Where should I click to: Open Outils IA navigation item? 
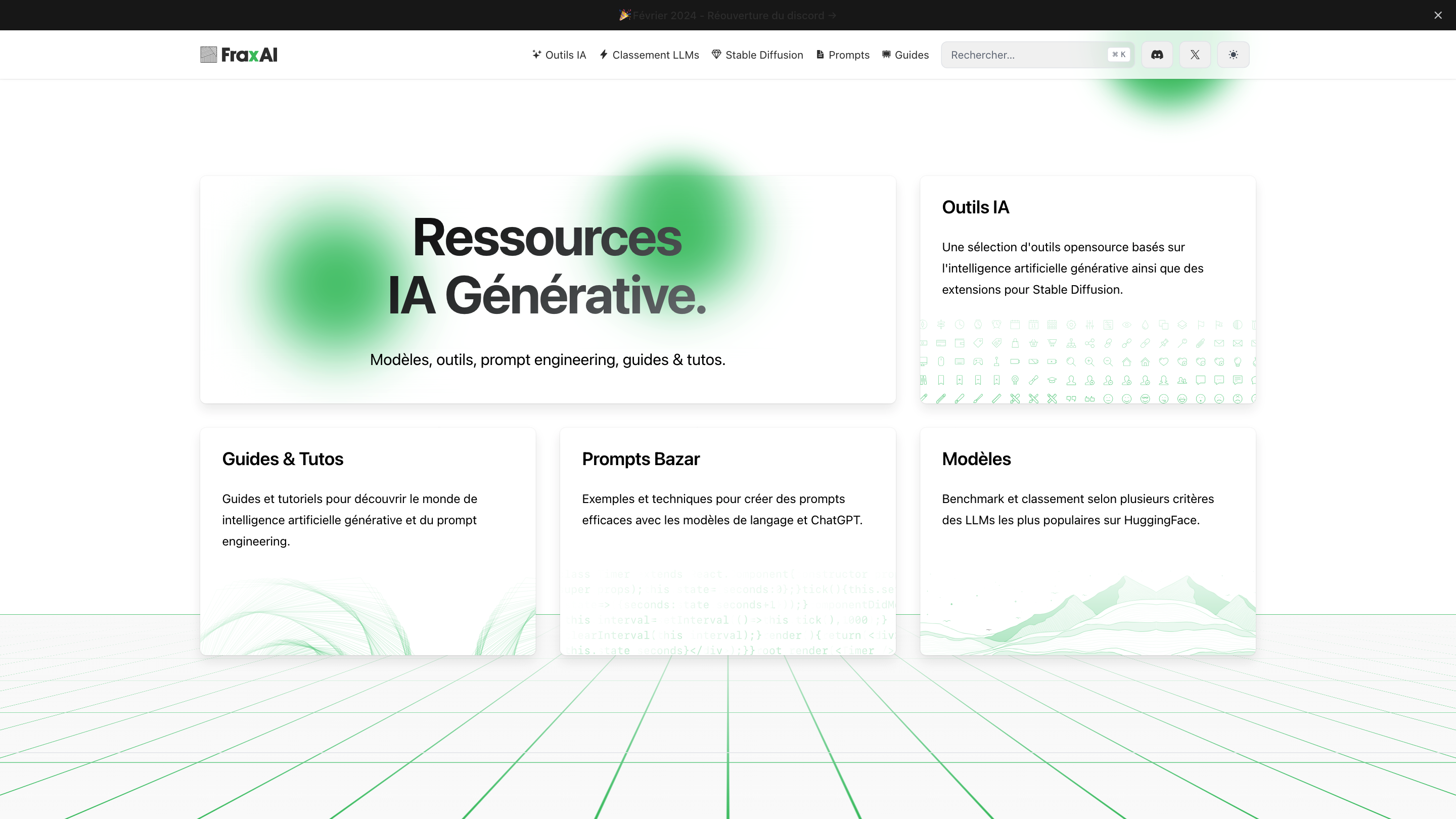(565, 55)
